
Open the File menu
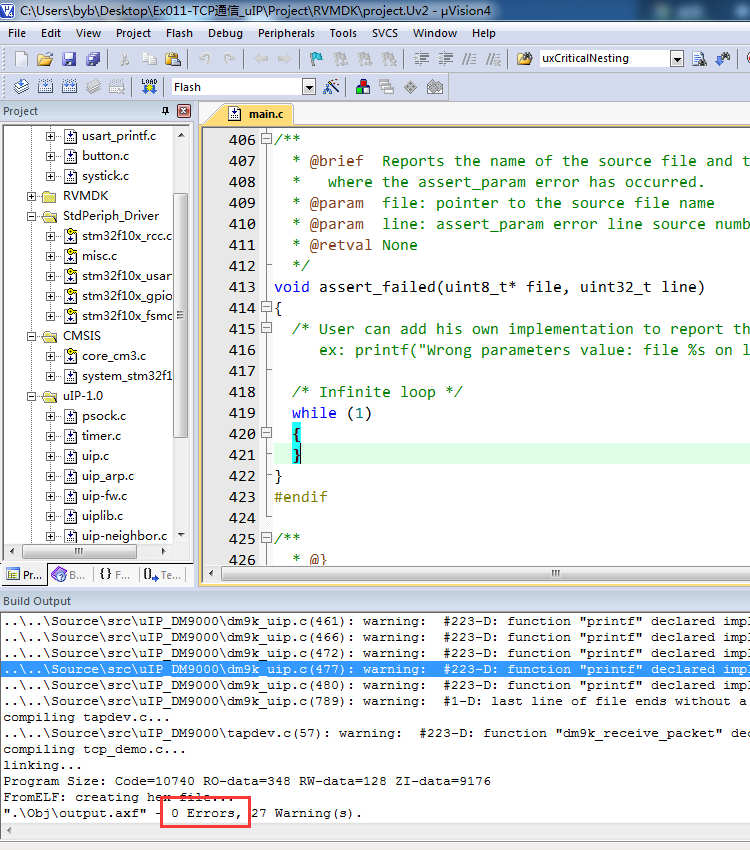17,34
